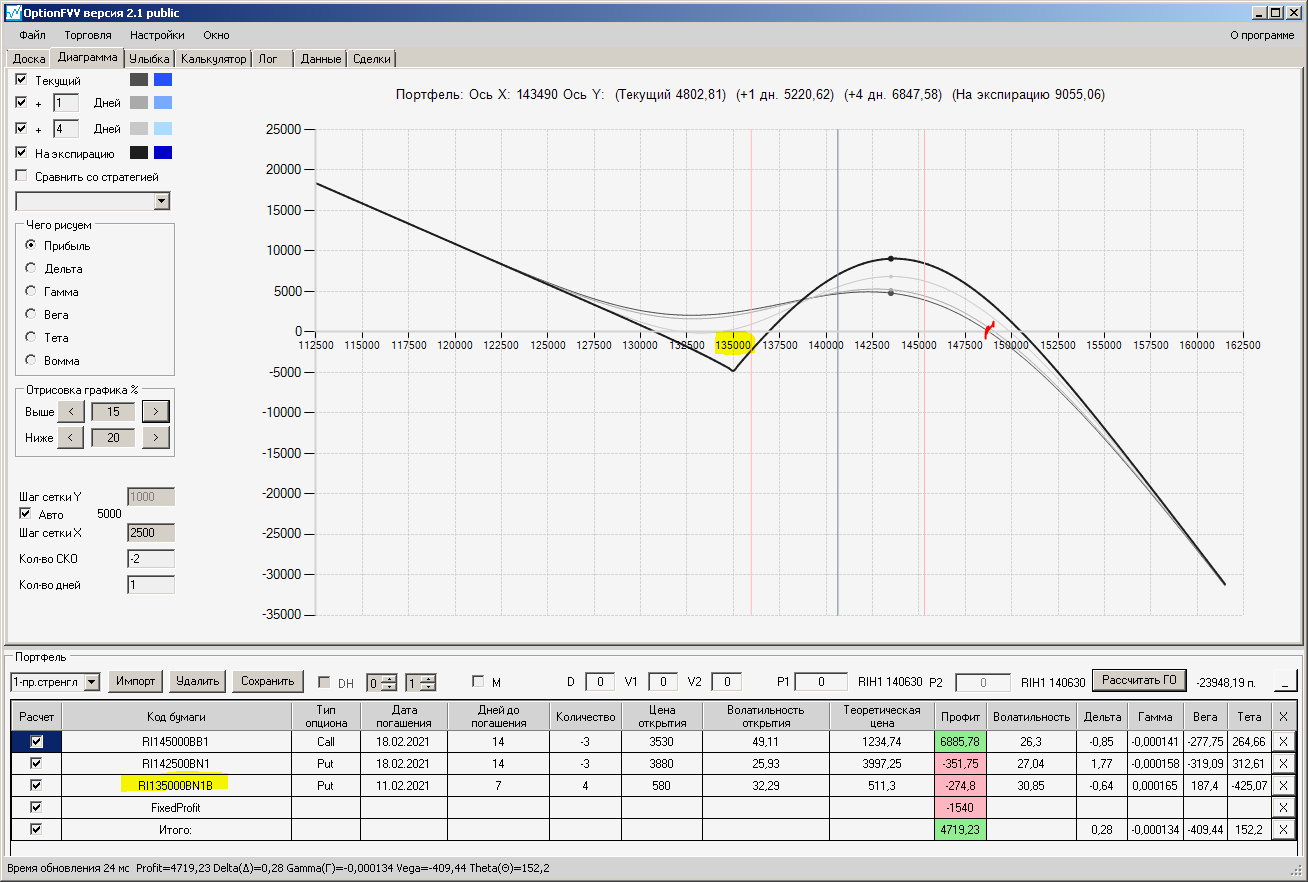This screenshot has height=882, width=1308.
Task: Switch to the Улыбка tab
Action: click(150, 59)
